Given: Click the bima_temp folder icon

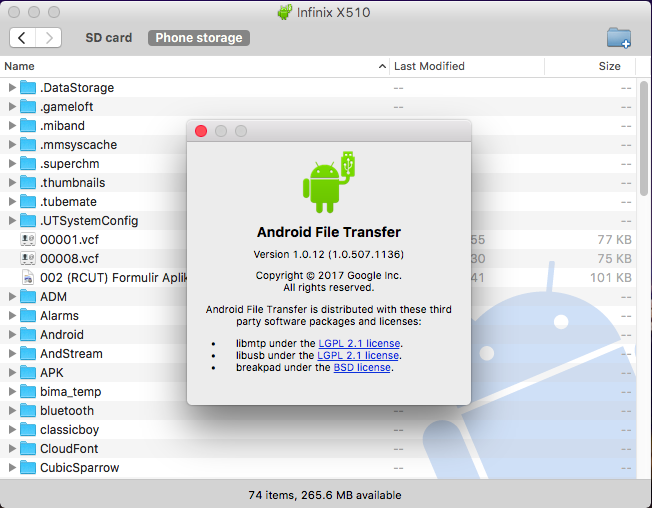Looking at the screenshot, I should pos(28,392).
